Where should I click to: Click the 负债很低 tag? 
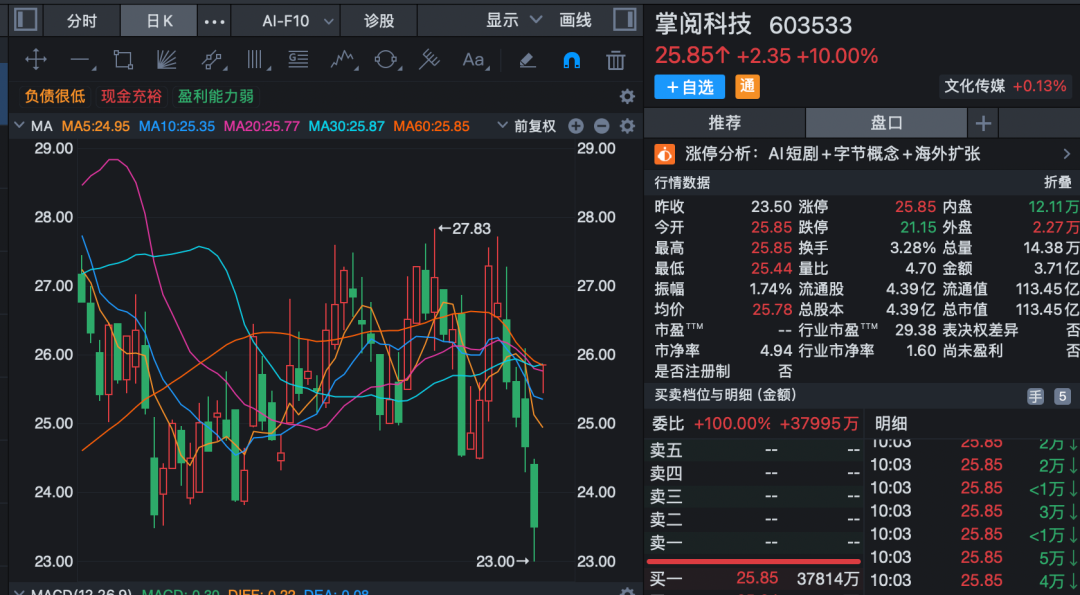pyautogui.click(x=55, y=96)
